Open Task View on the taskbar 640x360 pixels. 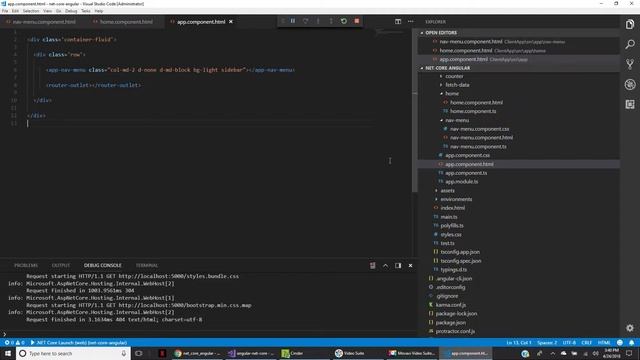click(x=139, y=353)
